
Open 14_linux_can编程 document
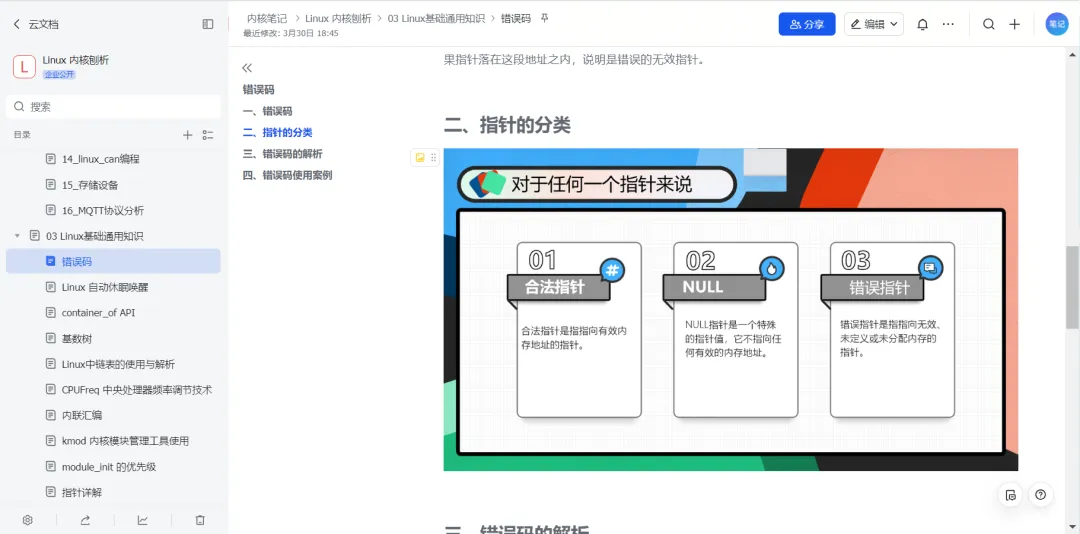point(101,159)
